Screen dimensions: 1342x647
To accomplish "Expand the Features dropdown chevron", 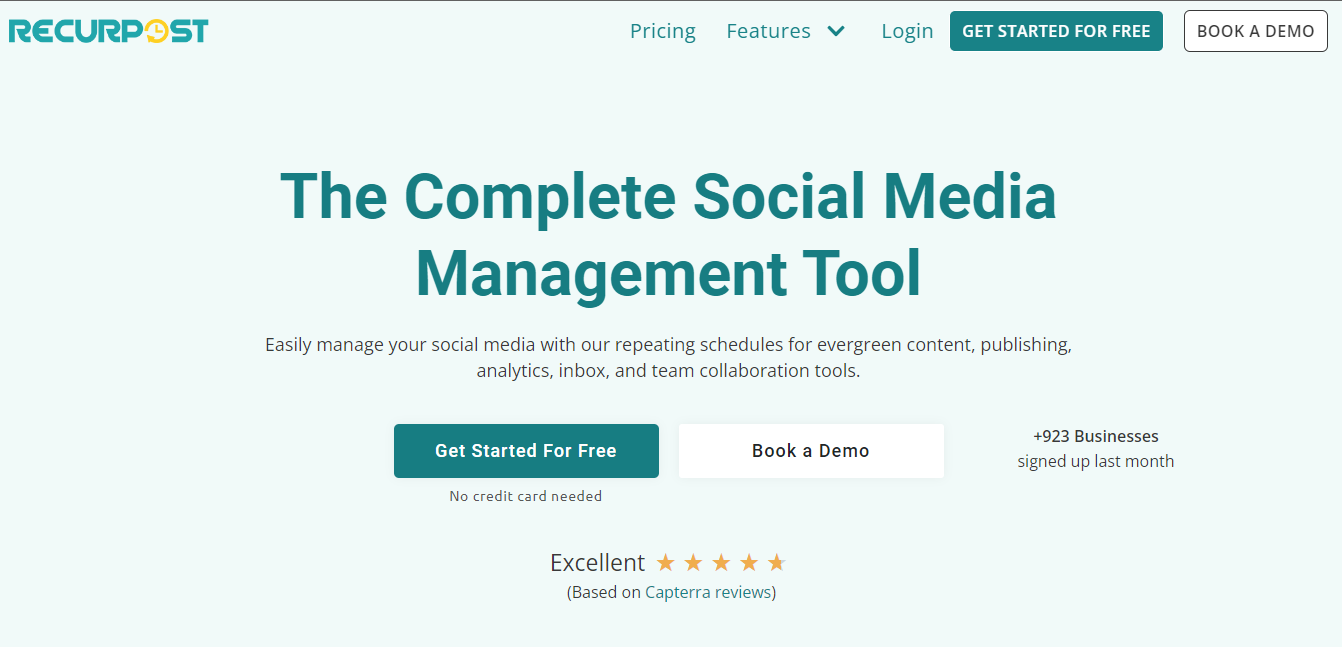I will (x=836, y=31).
